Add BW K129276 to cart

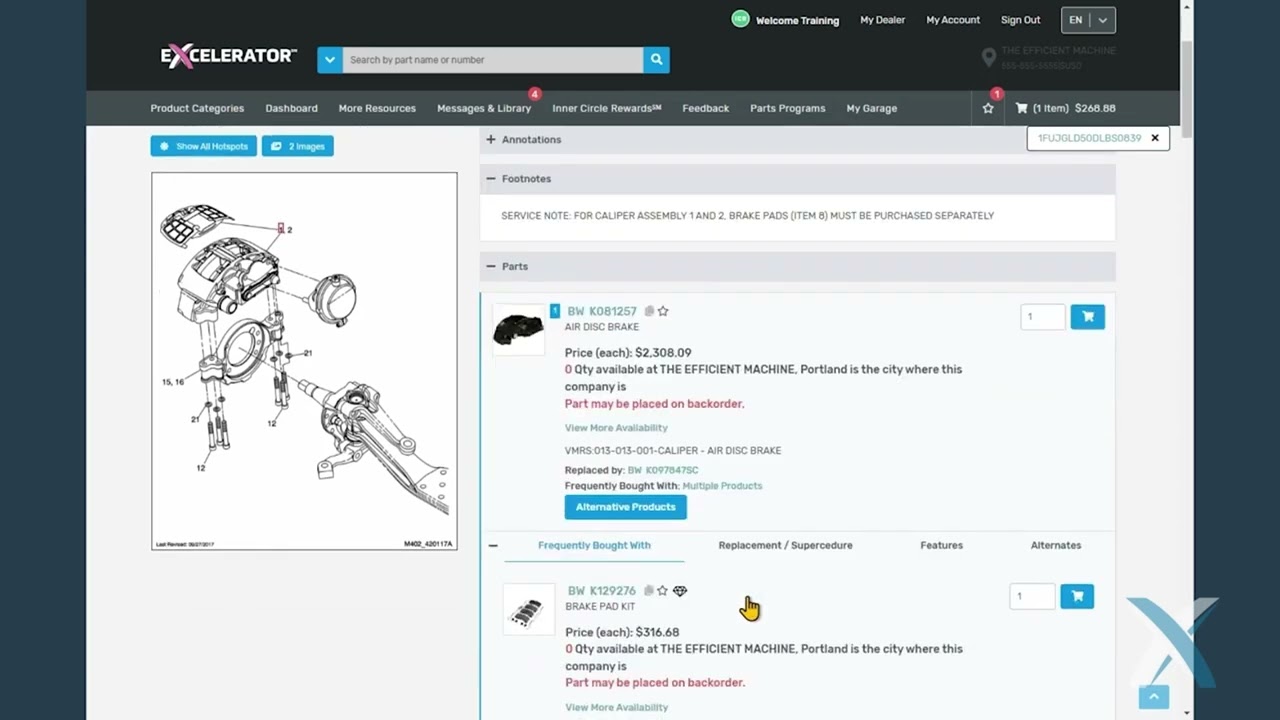coord(1077,597)
